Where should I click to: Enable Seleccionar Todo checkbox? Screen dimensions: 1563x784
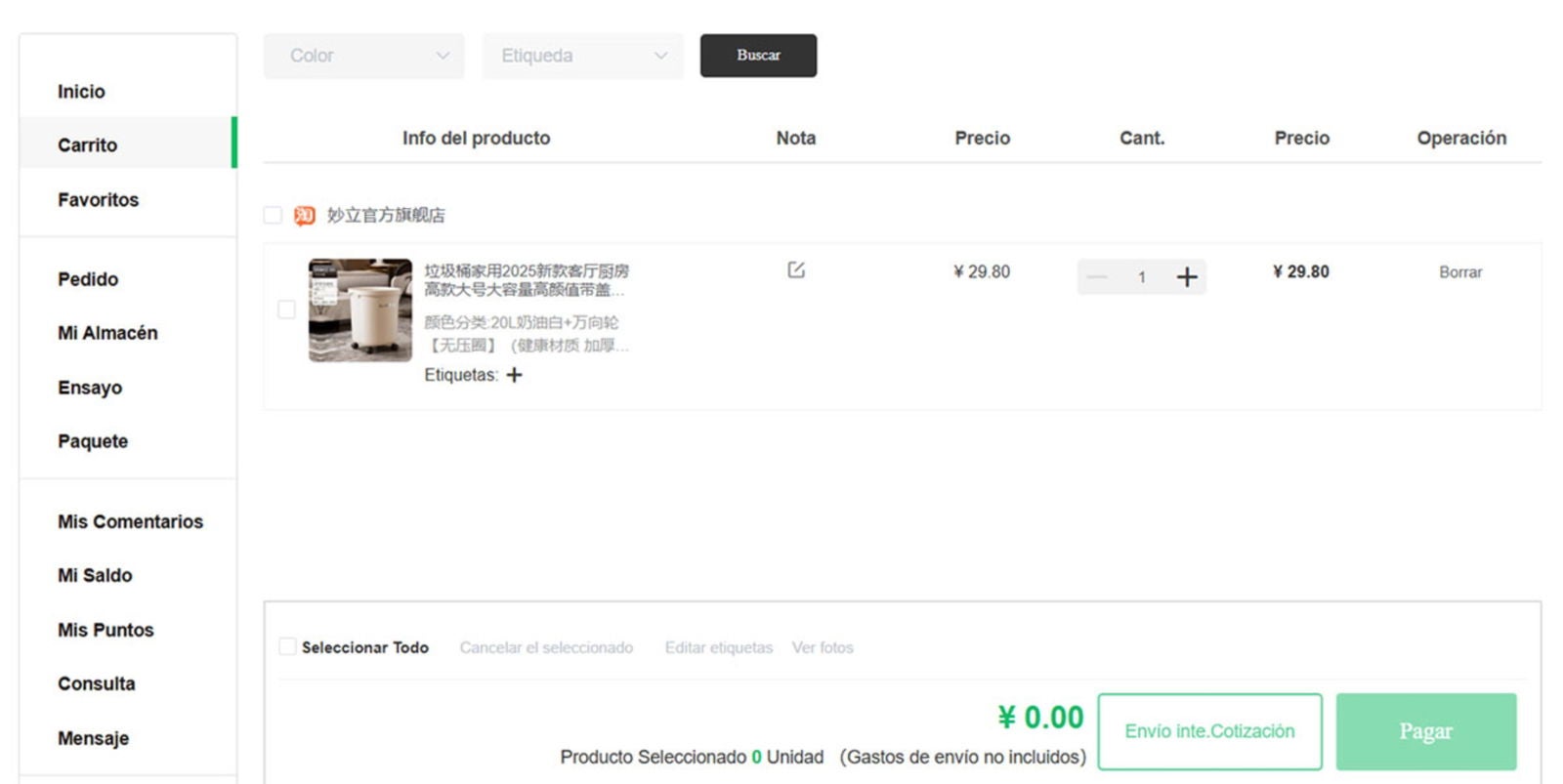click(287, 646)
